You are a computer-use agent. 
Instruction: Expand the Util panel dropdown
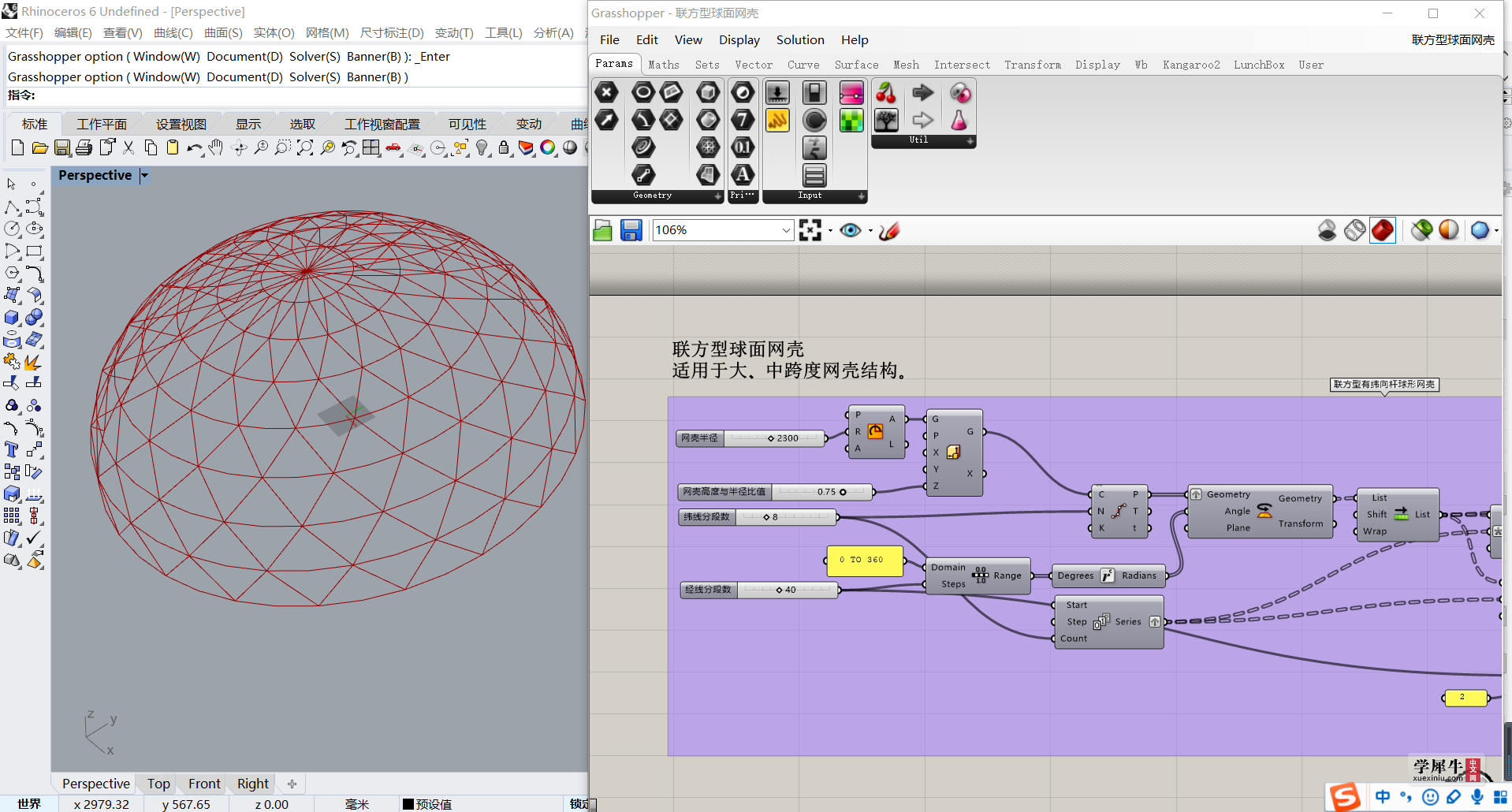(x=970, y=140)
